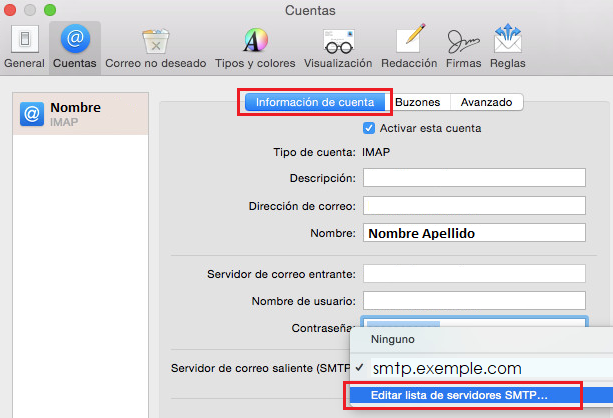Open the Visualización preferences pane

tap(345, 47)
